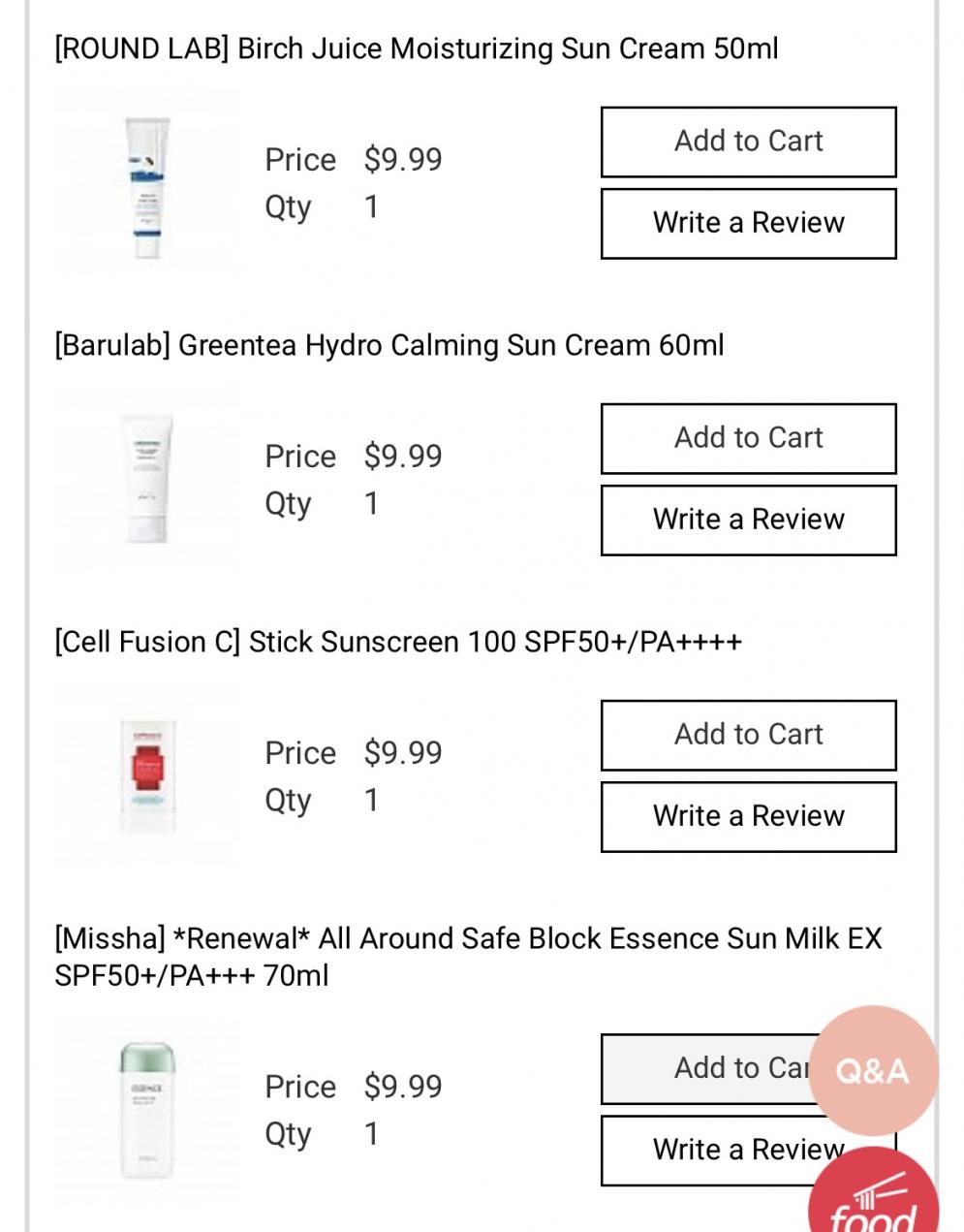Open Missha Essence Sun Milk thumbnail

[x=147, y=1109]
